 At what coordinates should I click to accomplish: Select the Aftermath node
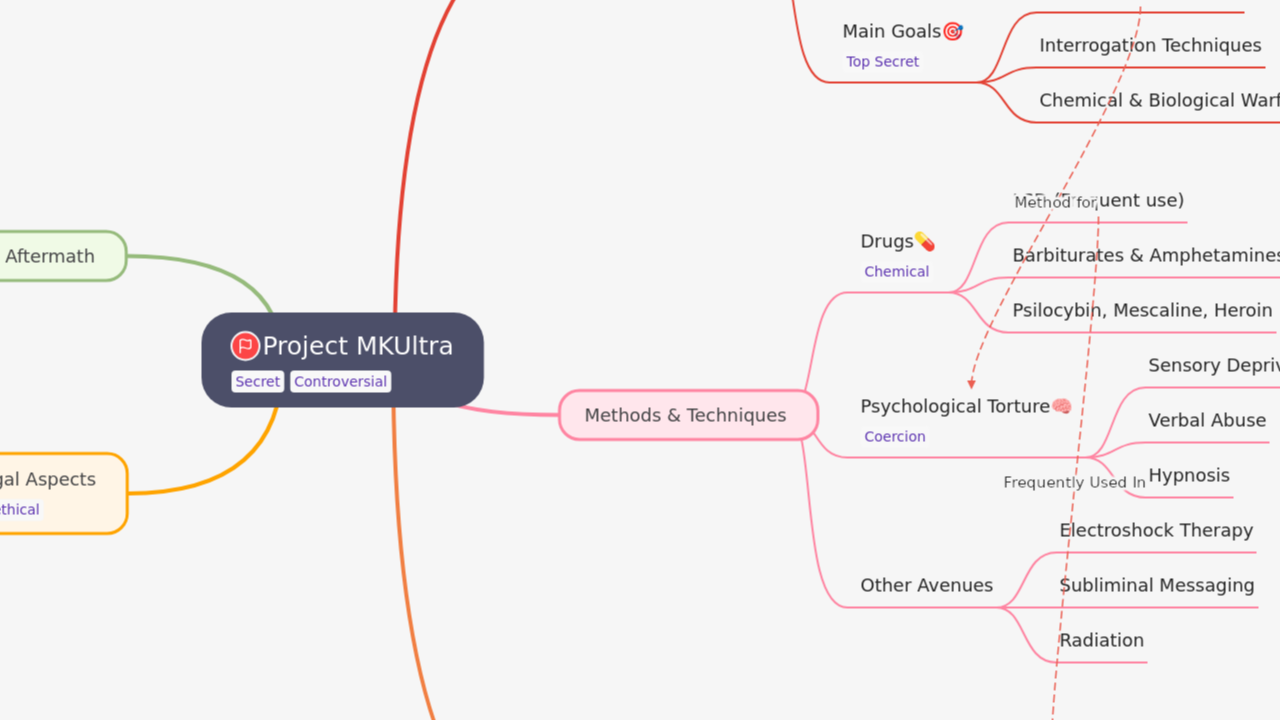point(62,256)
